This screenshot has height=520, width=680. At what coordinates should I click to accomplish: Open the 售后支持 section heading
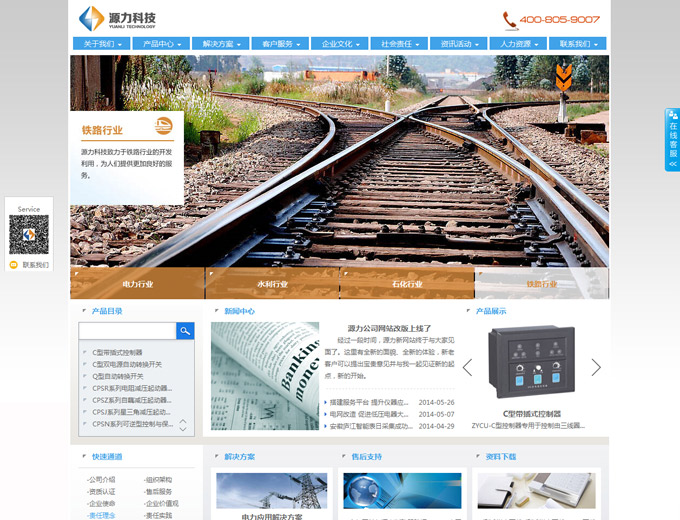click(x=366, y=457)
